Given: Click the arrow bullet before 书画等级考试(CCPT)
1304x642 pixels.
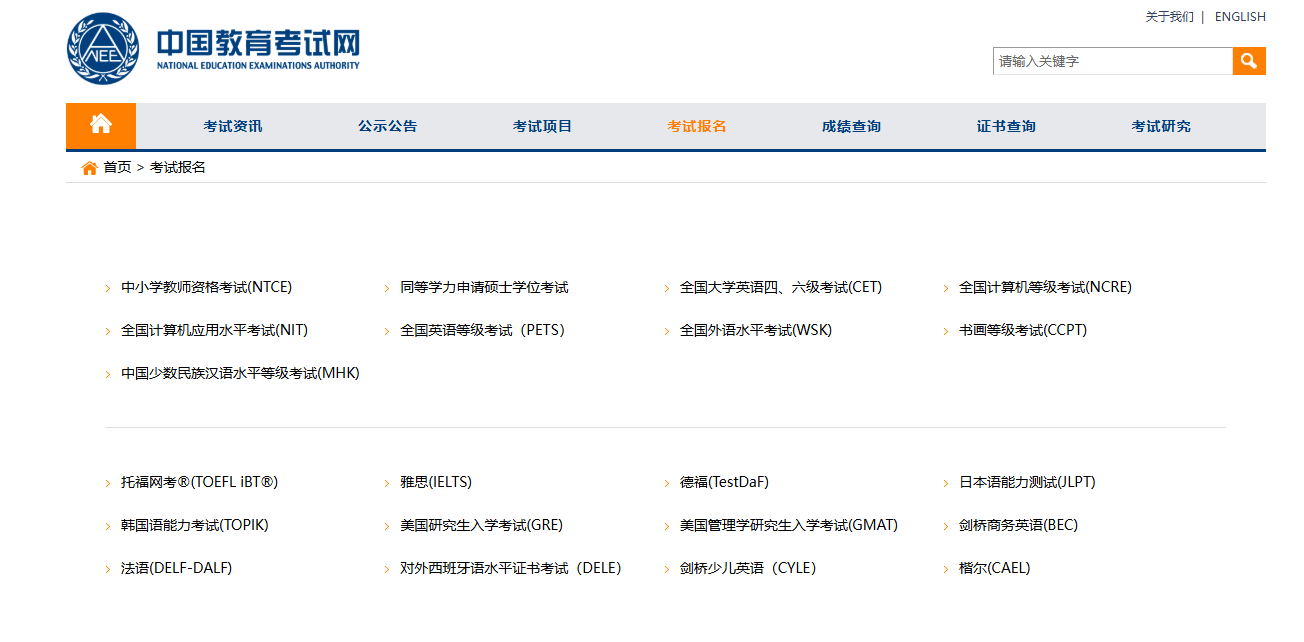Looking at the screenshot, I should 946,331.
